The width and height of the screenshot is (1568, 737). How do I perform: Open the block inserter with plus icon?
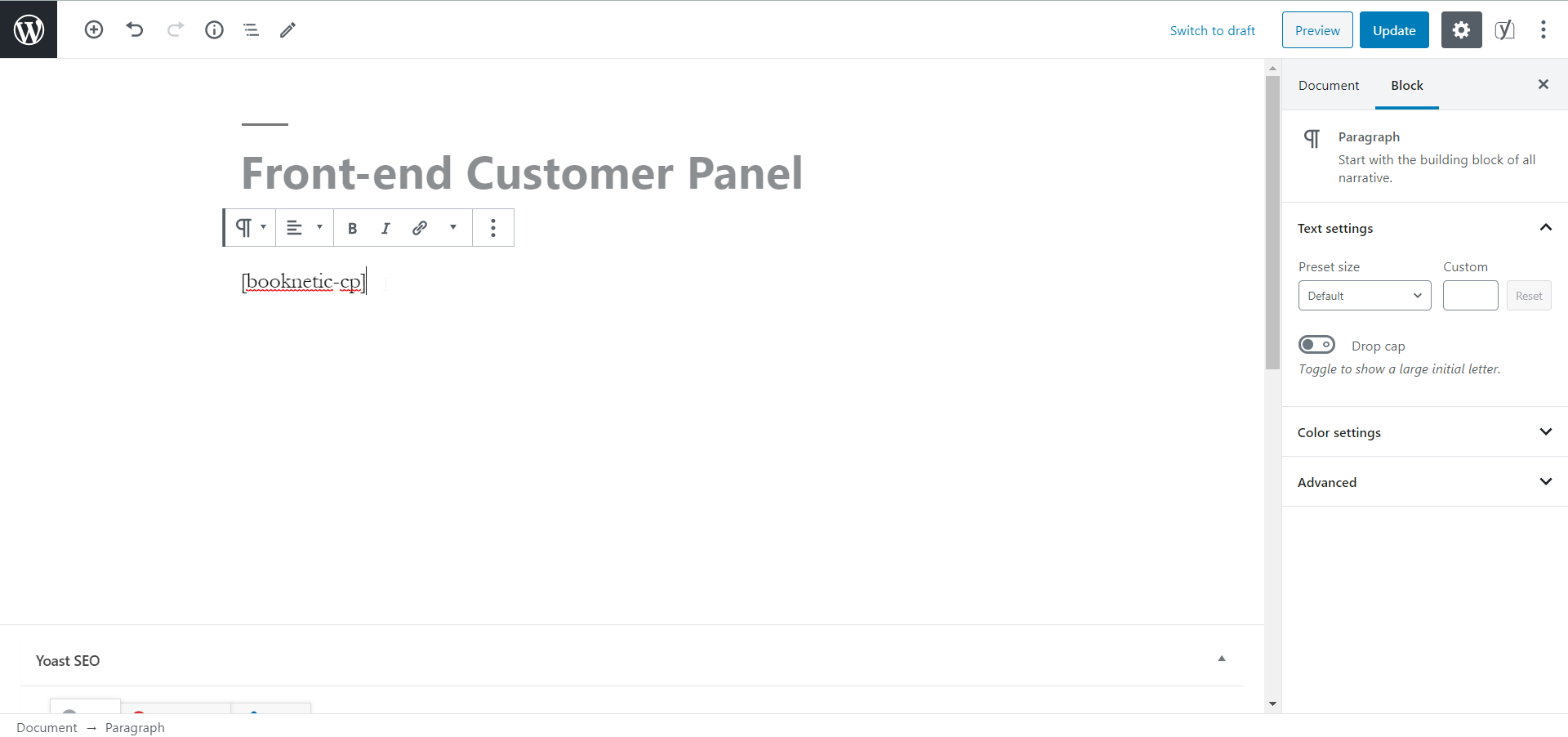[x=93, y=29]
